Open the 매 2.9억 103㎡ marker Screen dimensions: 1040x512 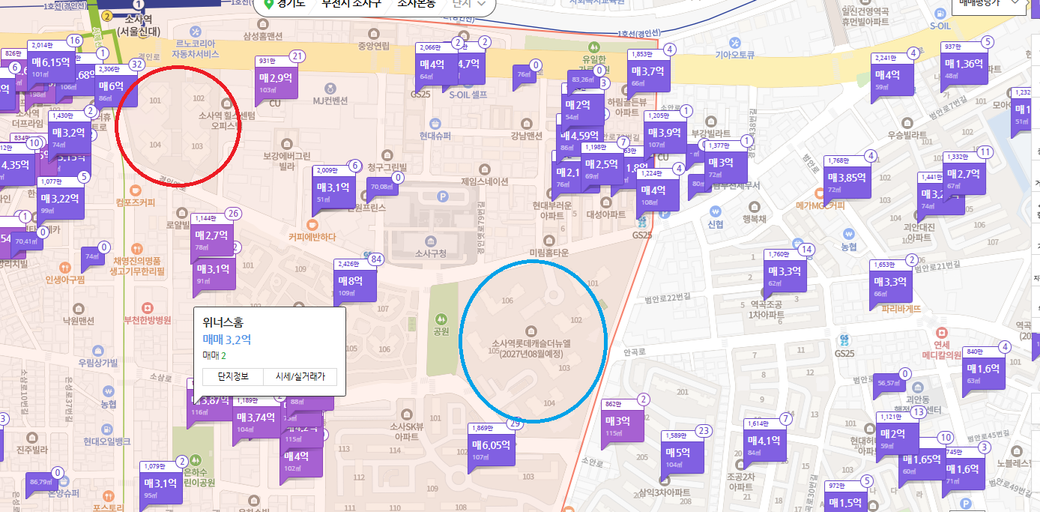click(276, 80)
